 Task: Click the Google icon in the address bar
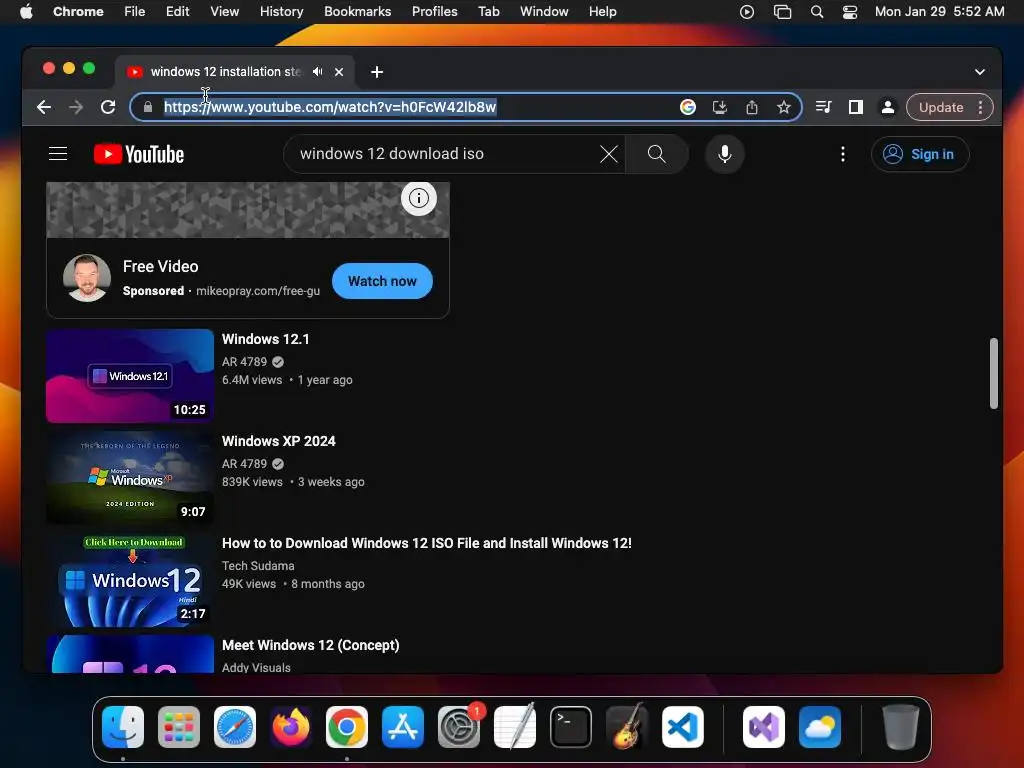pyautogui.click(x=688, y=107)
